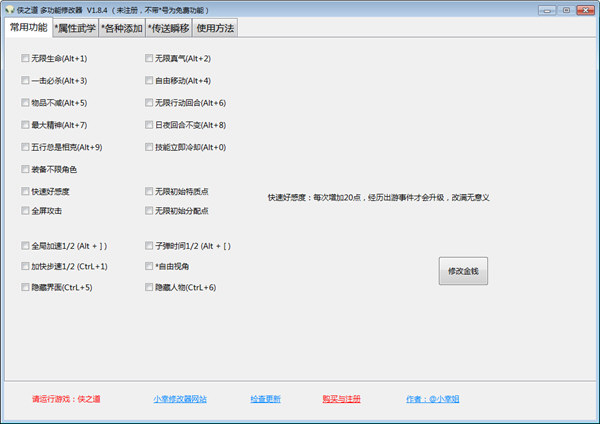This screenshot has width=600, height=424.
Task: Click the app icon in title bar
Action: point(9,9)
